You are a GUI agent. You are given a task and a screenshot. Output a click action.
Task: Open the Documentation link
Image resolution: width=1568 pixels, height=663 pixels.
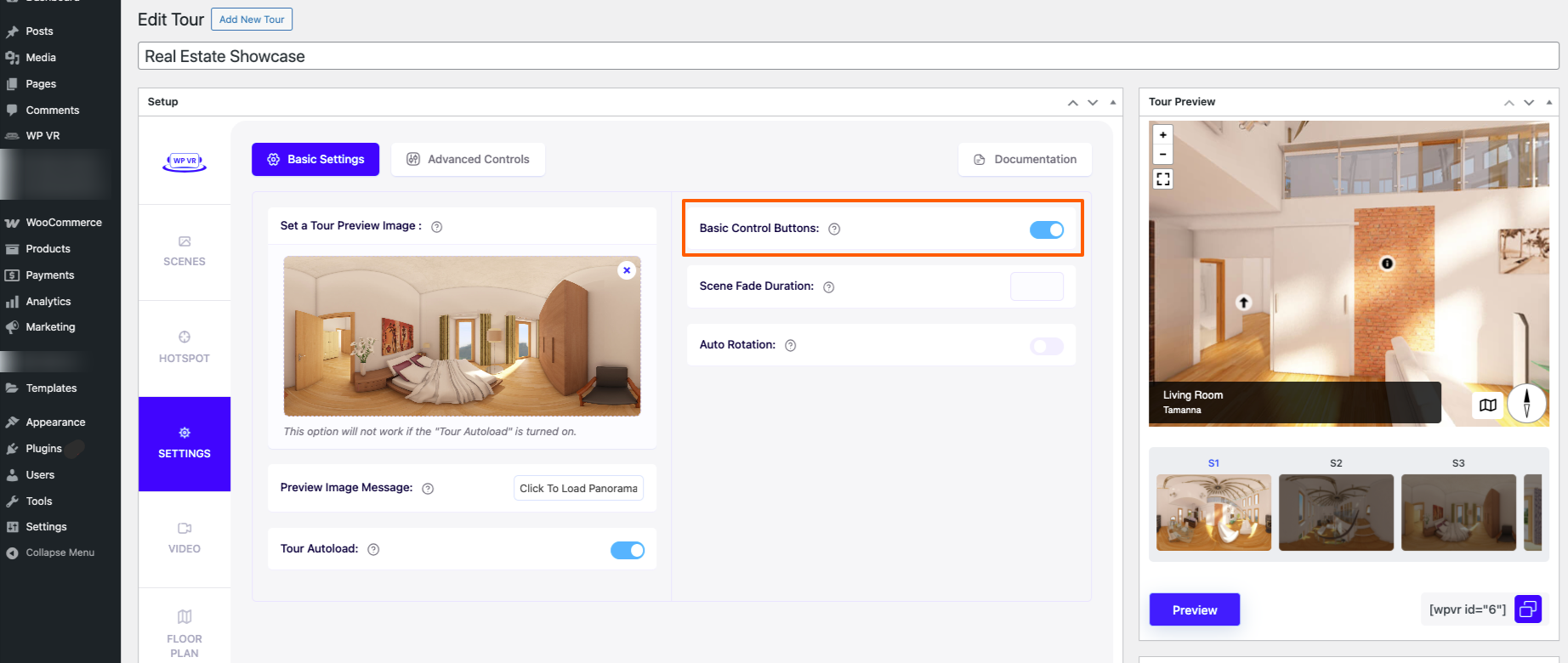(1025, 159)
